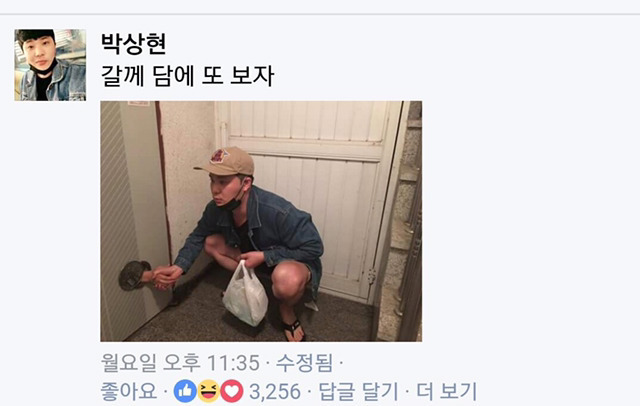
Task: Open the attached photo of the crouching man
Action: pyautogui.click(x=261, y=221)
